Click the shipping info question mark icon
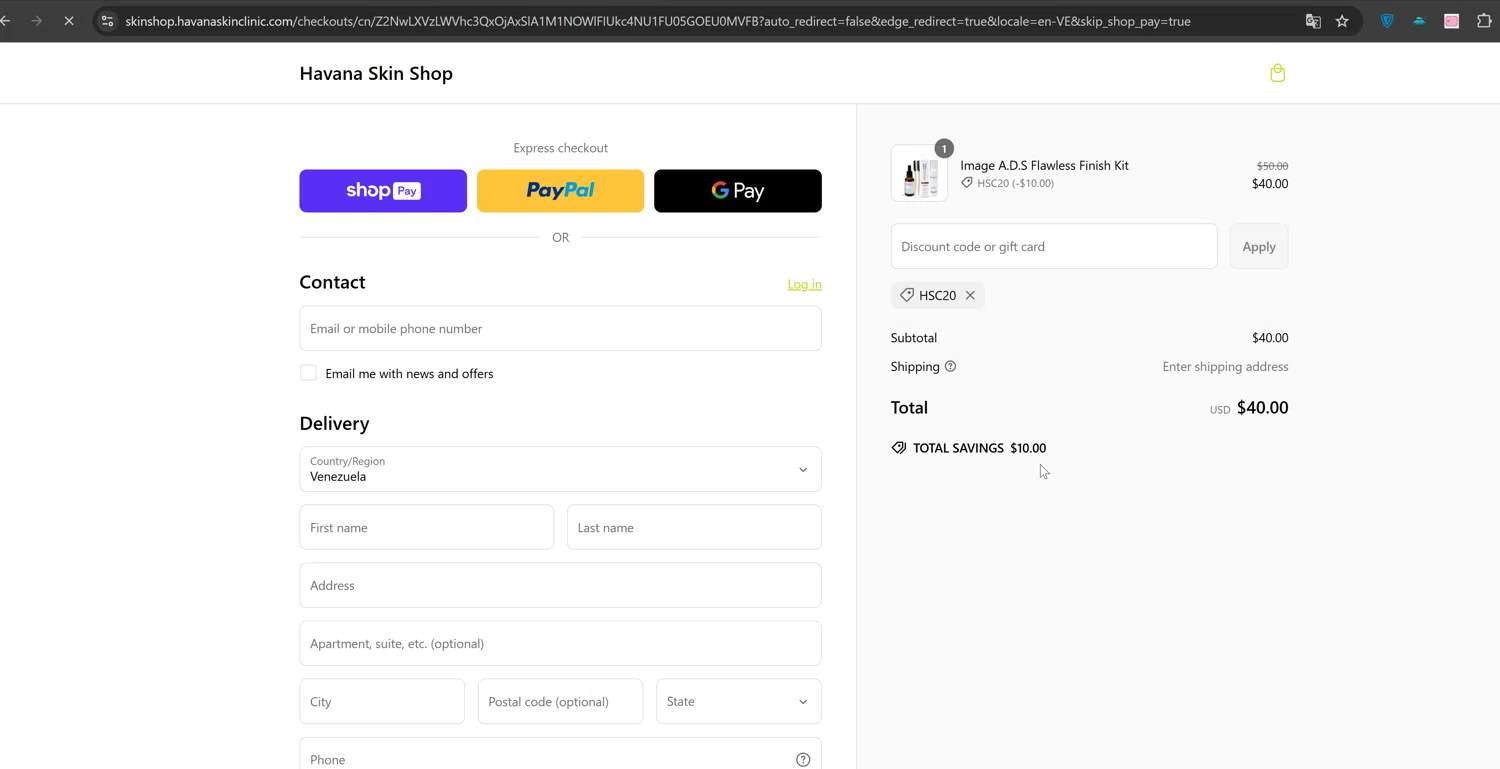The image size is (1500, 769). pos(950,366)
